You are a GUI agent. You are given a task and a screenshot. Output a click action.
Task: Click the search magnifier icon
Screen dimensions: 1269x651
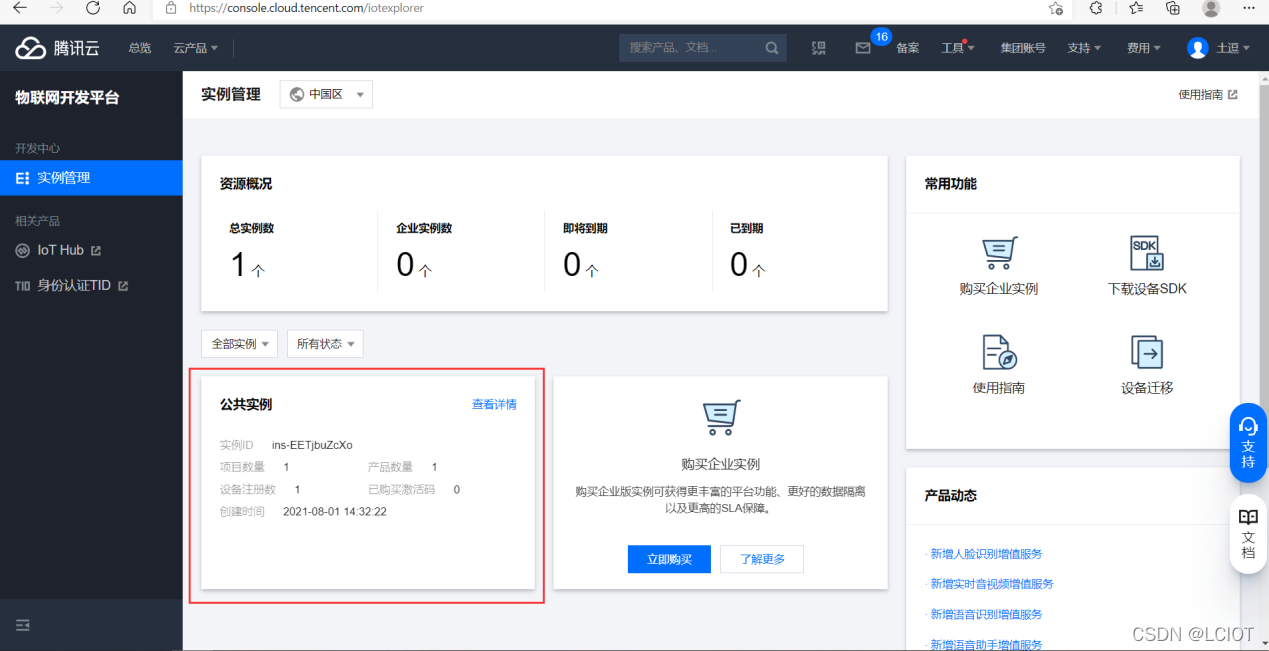pyautogui.click(x=771, y=47)
